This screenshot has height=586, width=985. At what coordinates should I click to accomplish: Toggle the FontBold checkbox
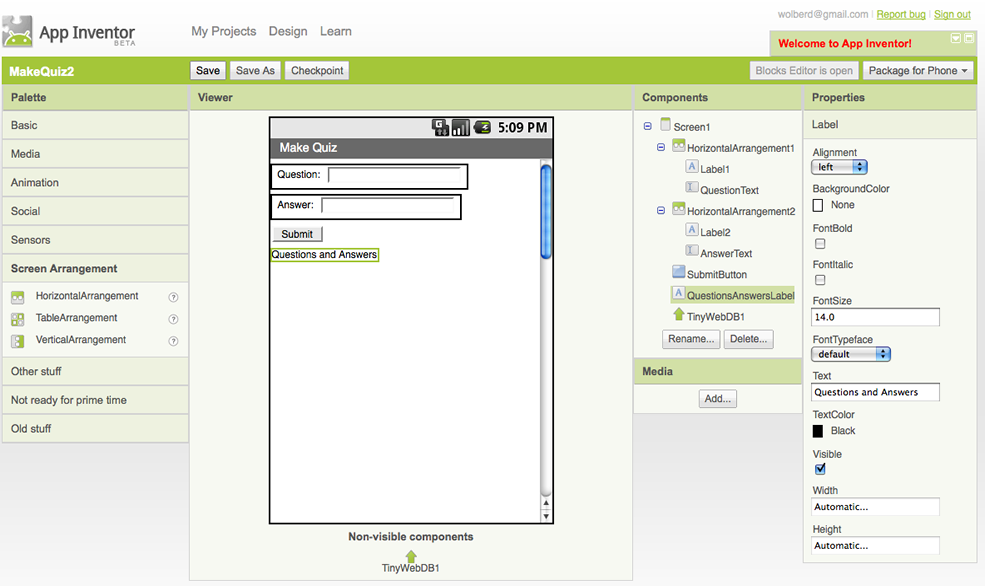[820, 244]
